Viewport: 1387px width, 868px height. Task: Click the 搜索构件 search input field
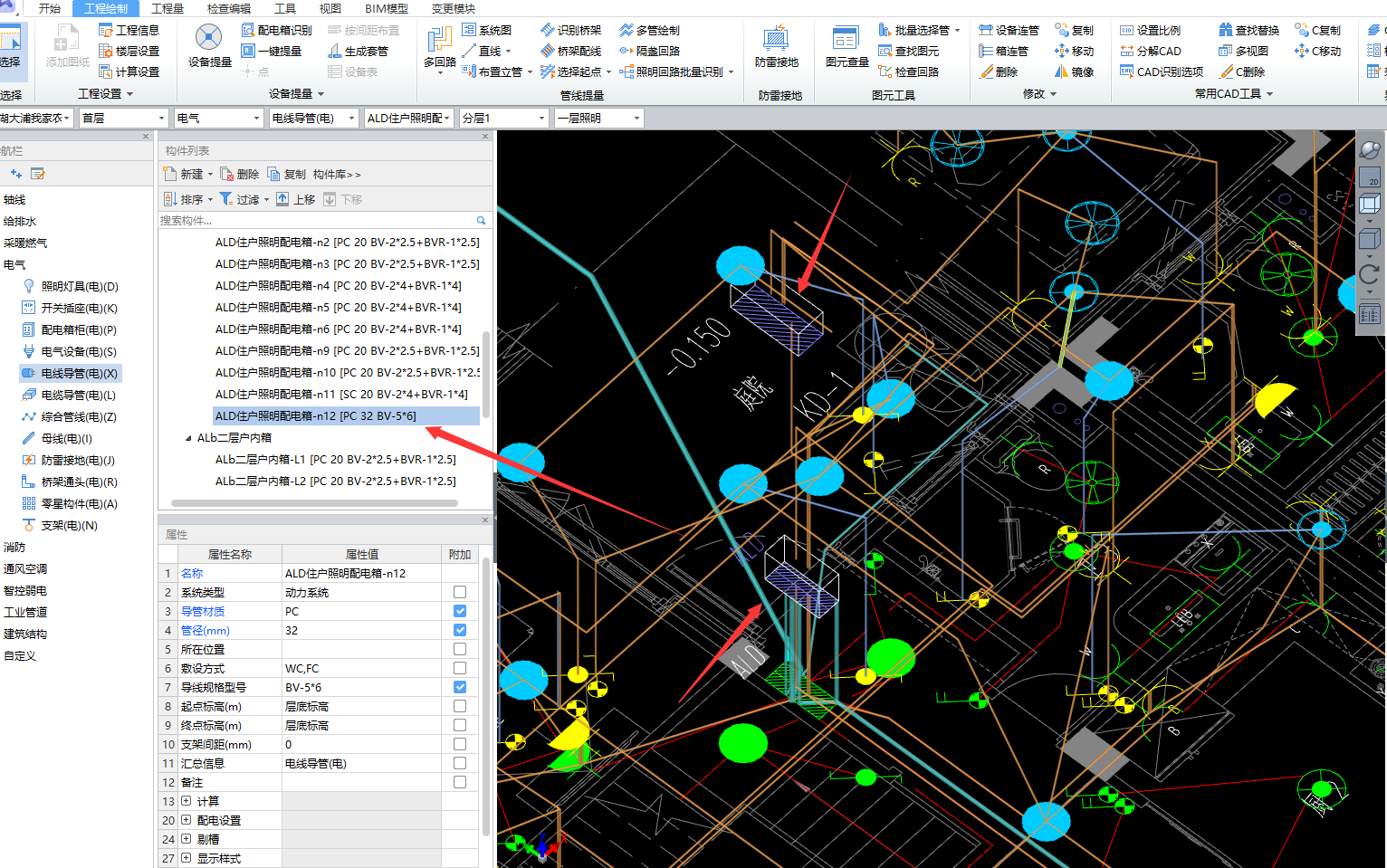(317, 220)
